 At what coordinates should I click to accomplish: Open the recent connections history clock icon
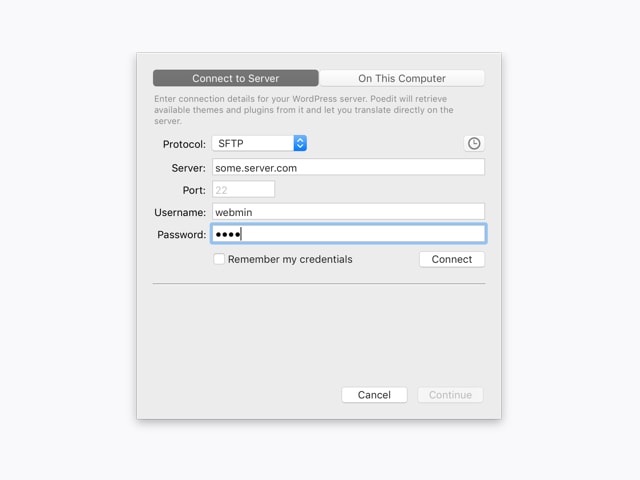(x=474, y=144)
